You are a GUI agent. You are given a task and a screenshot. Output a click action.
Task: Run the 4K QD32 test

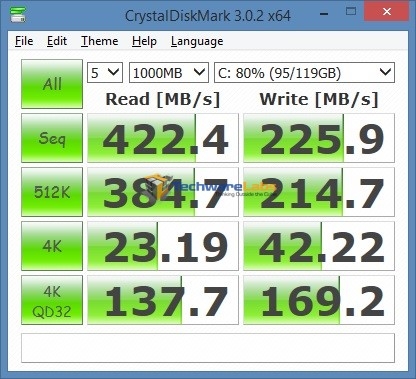coord(52,300)
